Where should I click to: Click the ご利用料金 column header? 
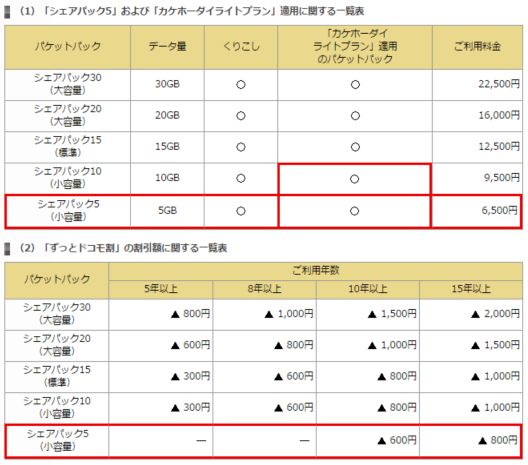pos(477,47)
